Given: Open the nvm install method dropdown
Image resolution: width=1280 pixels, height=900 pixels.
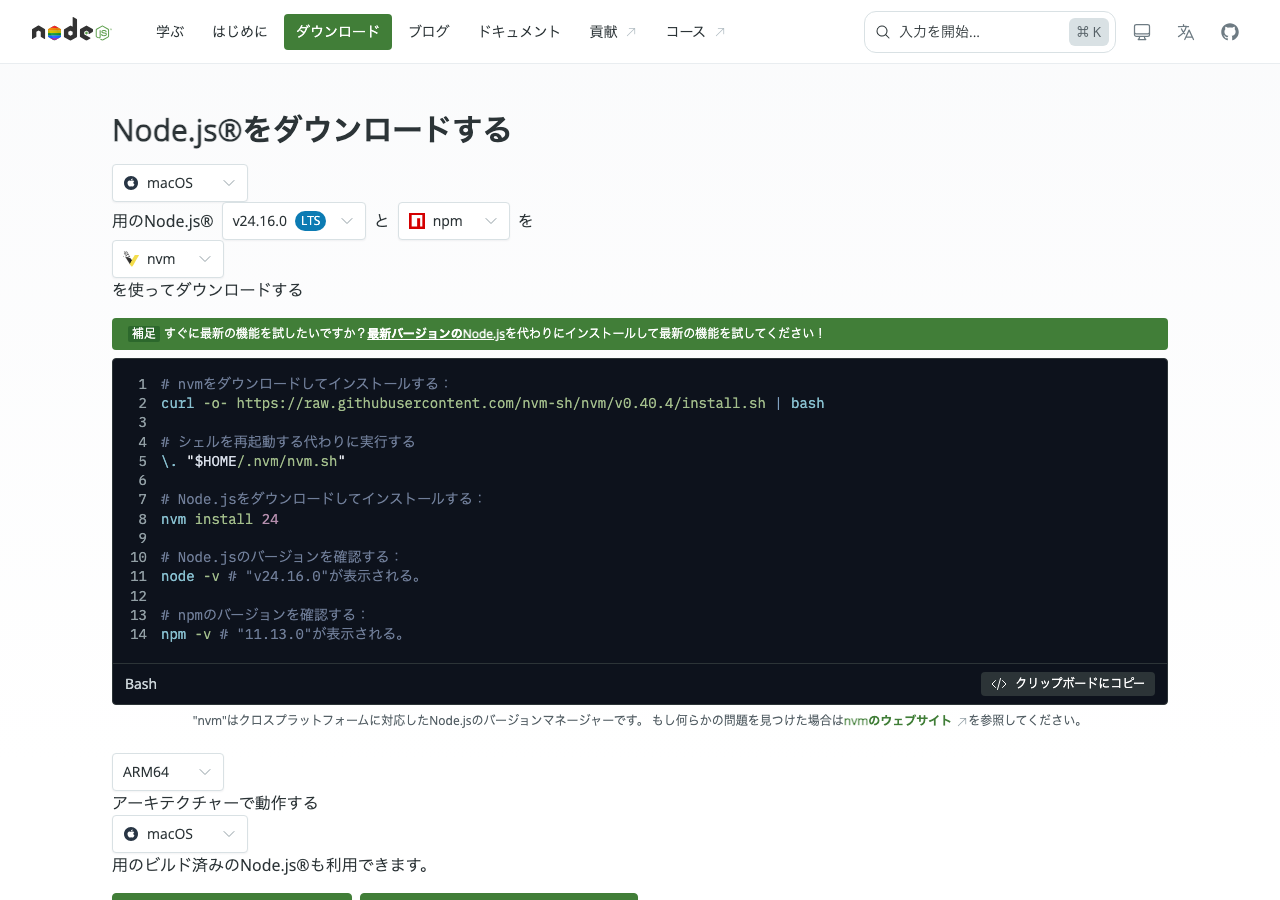Looking at the screenshot, I should [168, 259].
